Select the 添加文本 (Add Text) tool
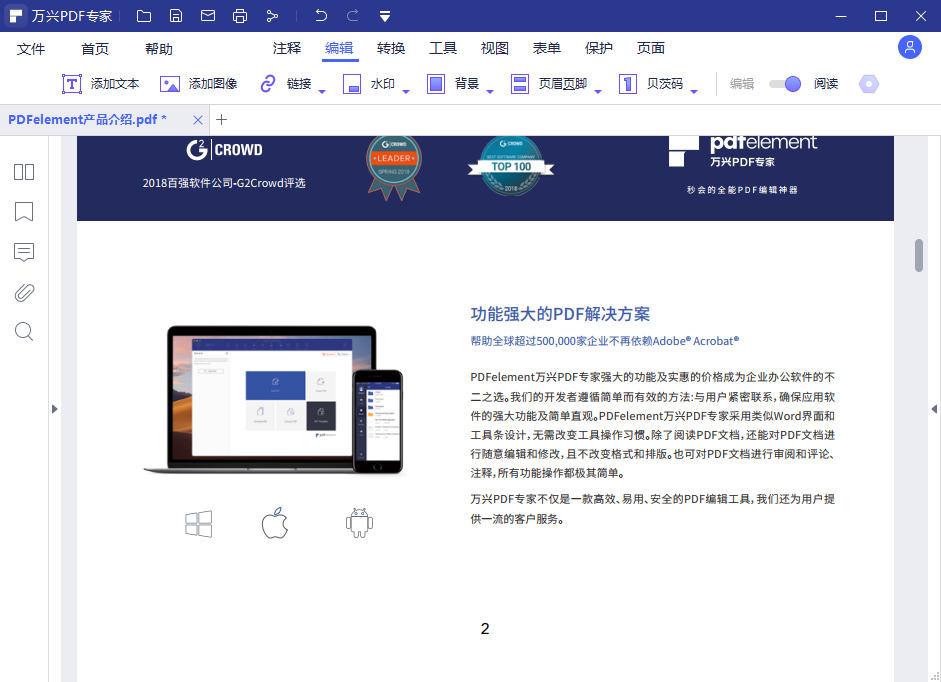Viewport: 941px width, 682px height. click(x=100, y=84)
